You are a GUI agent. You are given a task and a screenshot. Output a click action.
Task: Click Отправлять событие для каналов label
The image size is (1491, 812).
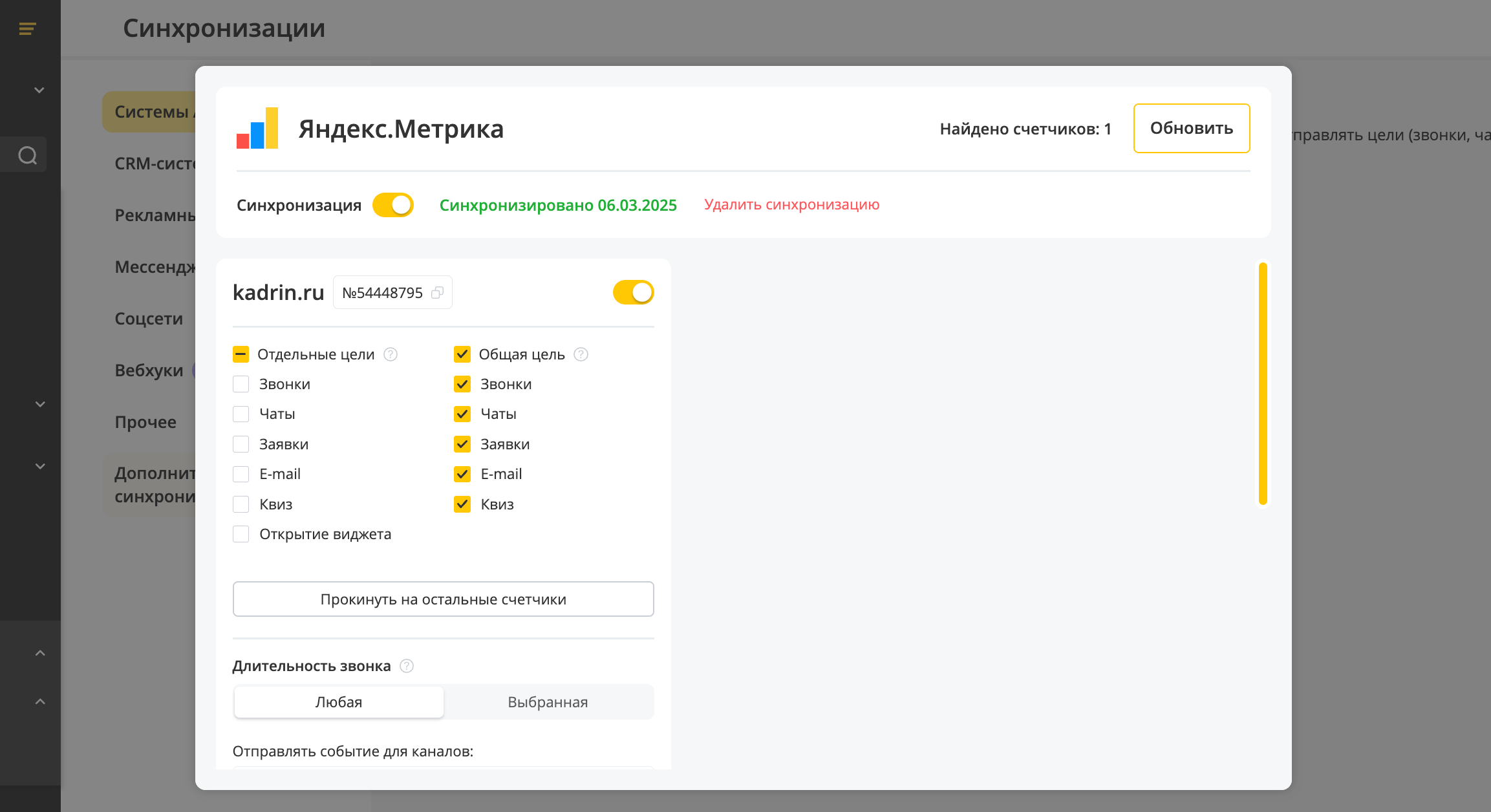coord(353,751)
